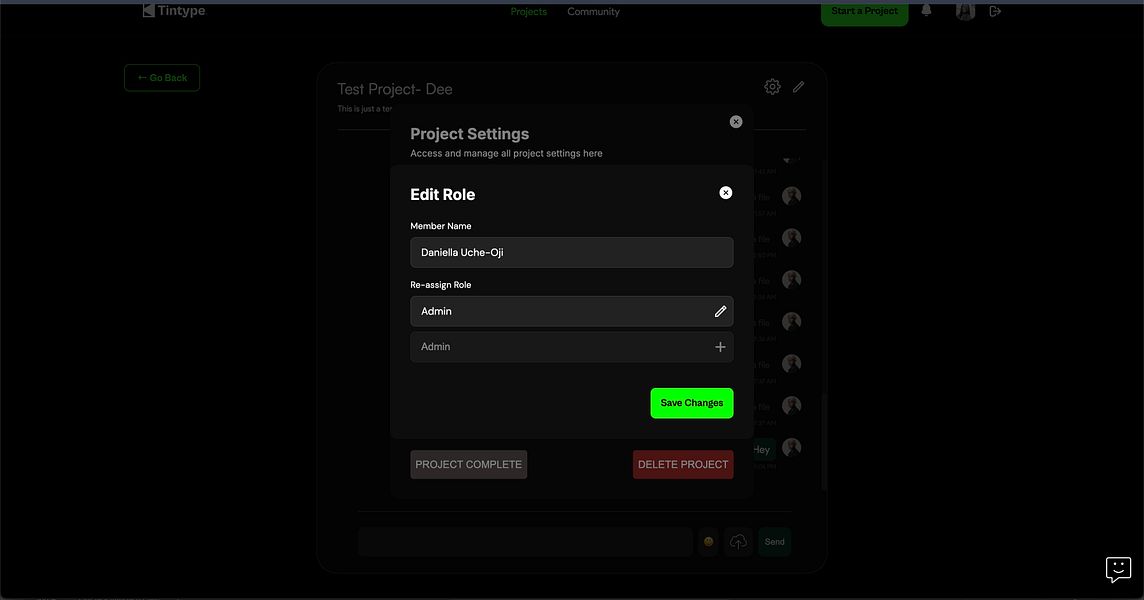Open notifications bell icon
Image resolution: width=1144 pixels, height=600 pixels.
click(x=926, y=11)
